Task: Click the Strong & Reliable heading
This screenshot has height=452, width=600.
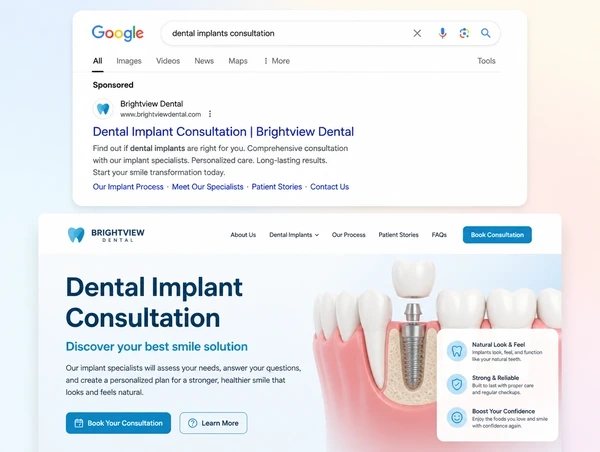Action: pyautogui.click(x=495, y=378)
